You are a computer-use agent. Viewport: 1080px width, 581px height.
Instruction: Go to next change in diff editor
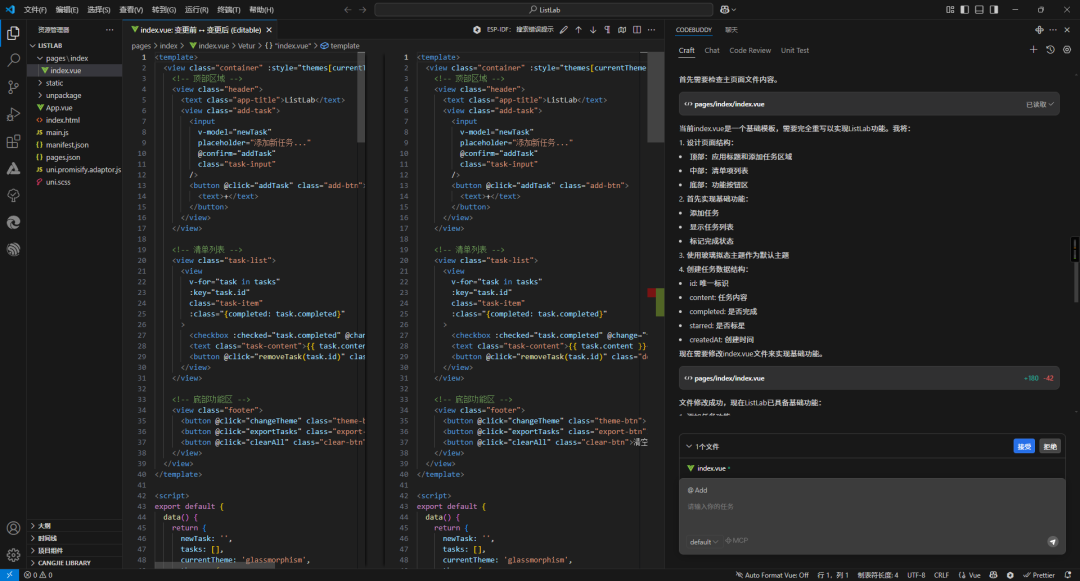(593, 30)
